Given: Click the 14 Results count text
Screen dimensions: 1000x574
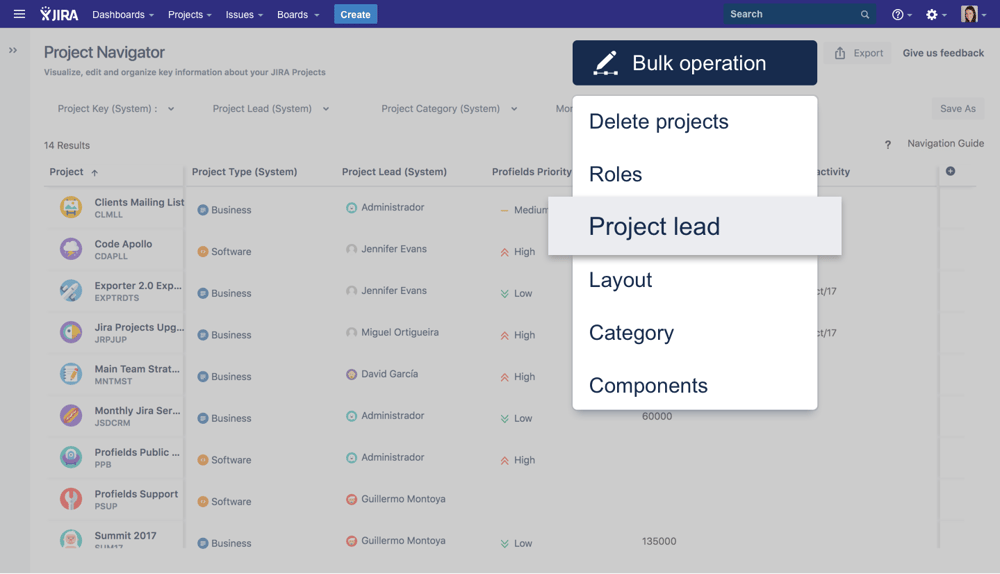Looking at the screenshot, I should pyautogui.click(x=67, y=145).
